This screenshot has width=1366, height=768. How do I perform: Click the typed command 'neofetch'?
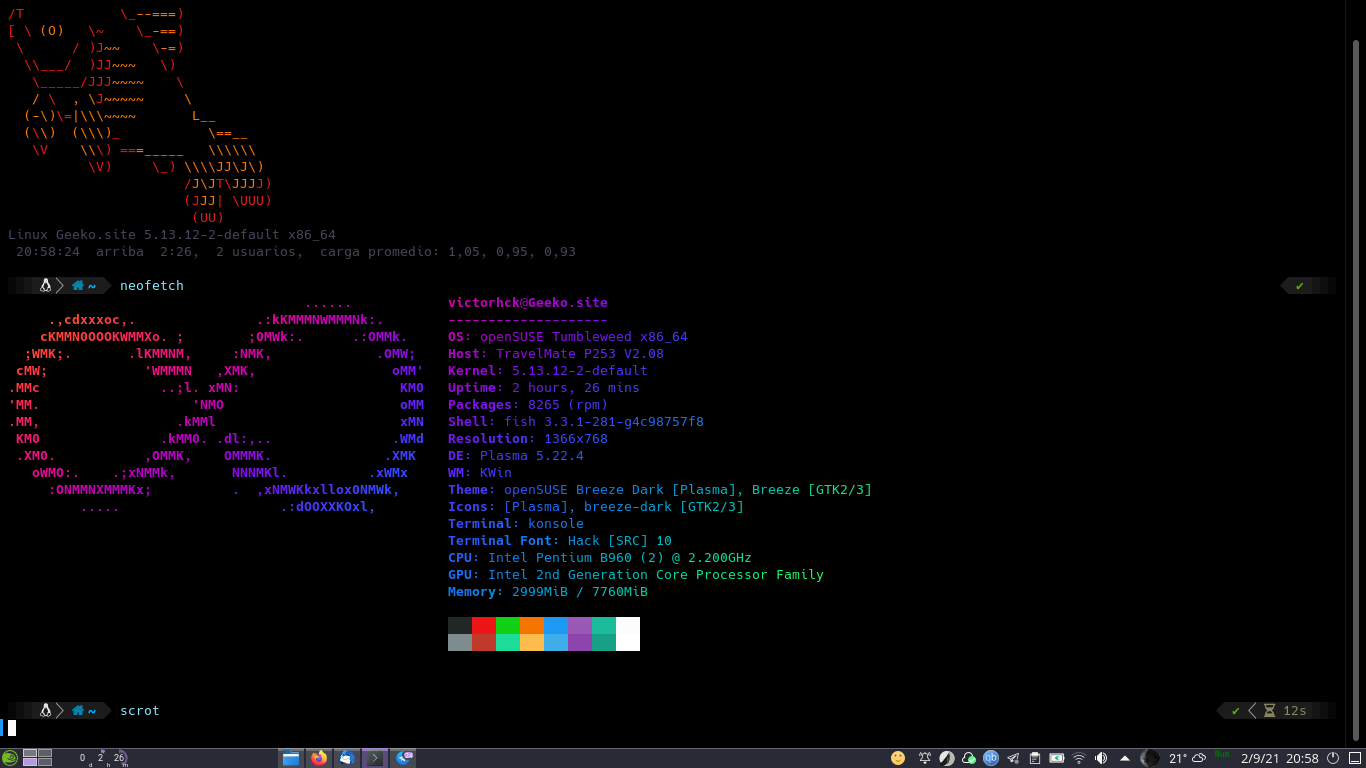[152, 286]
